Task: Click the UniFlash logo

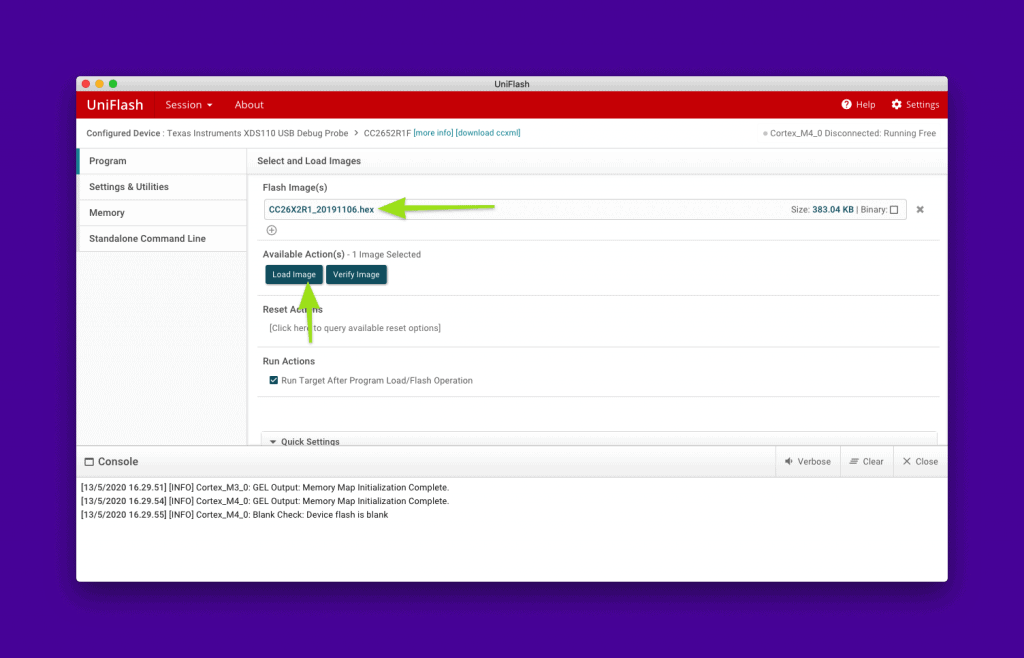Action: point(115,104)
